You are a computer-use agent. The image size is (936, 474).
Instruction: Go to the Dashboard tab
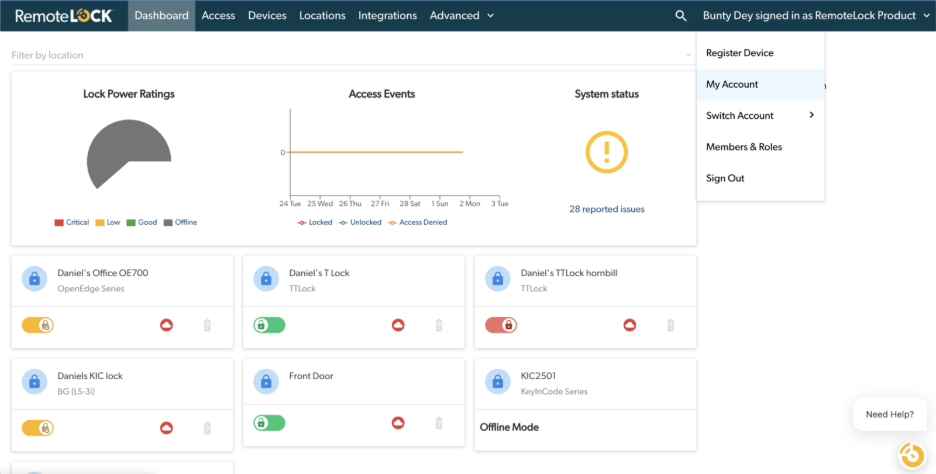click(161, 16)
